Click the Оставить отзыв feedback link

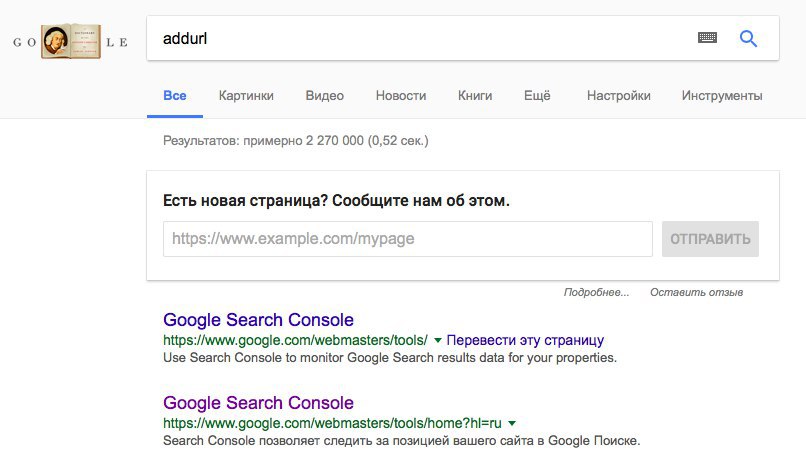pyautogui.click(x=697, y=292)
